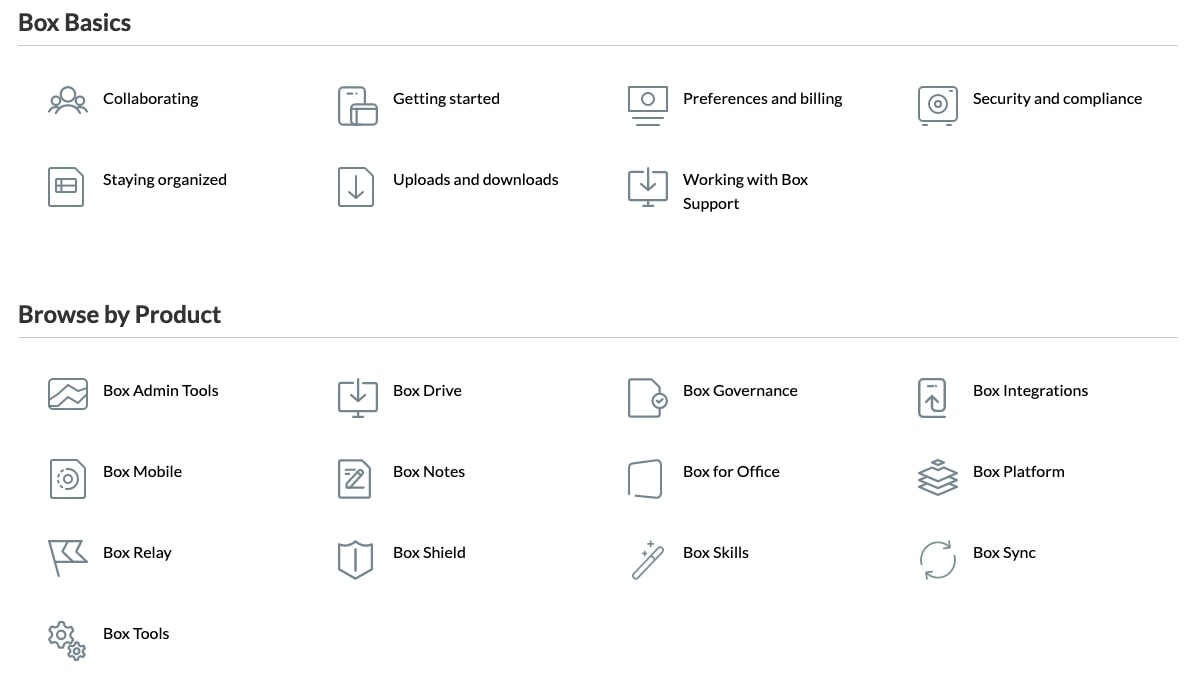This screenshot has height=675, width=1199.
Task: Click the Box Skills magic wand icon
Action: coord(647,559)
